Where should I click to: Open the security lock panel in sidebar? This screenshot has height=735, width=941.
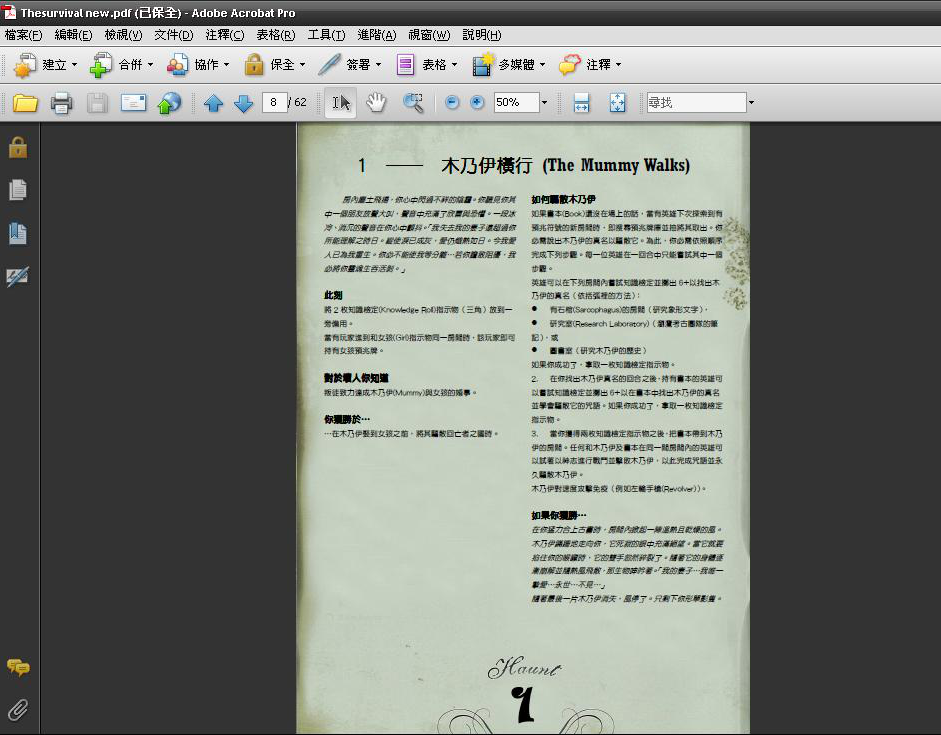coord(18,147)
